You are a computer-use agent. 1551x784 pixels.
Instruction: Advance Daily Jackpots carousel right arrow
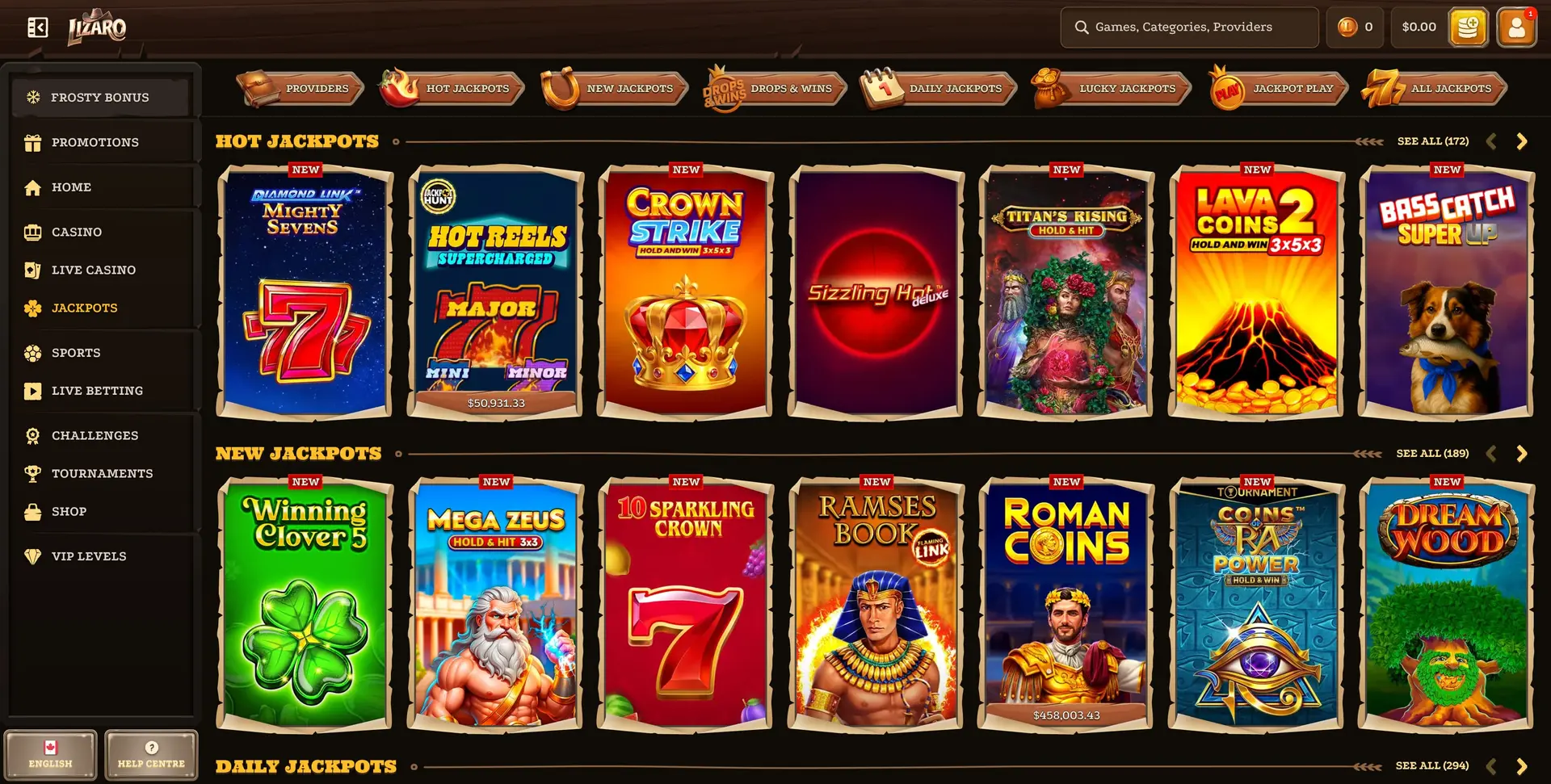(1522, 765)
